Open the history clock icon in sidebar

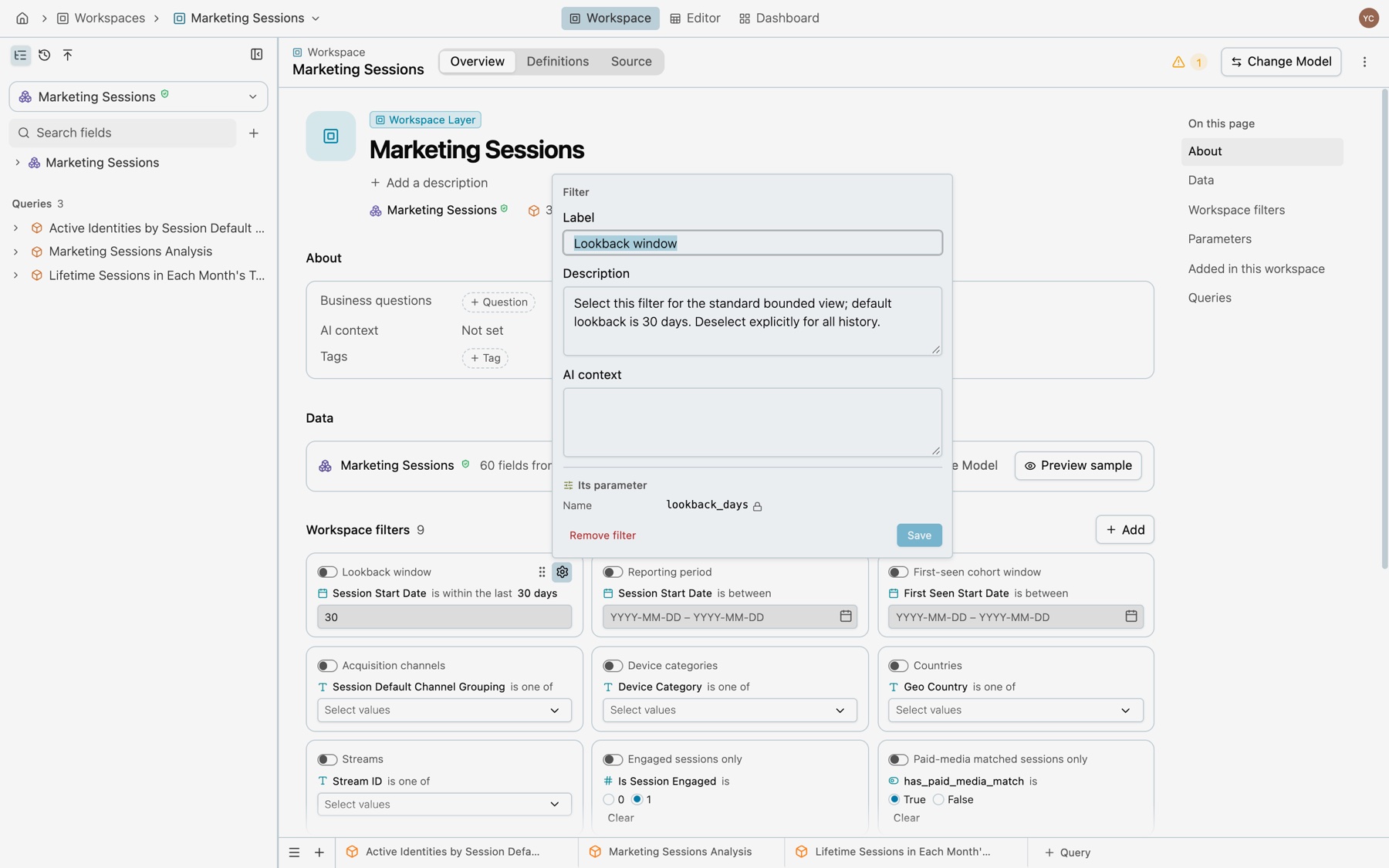pyautogui.click(x=44, y=55)
